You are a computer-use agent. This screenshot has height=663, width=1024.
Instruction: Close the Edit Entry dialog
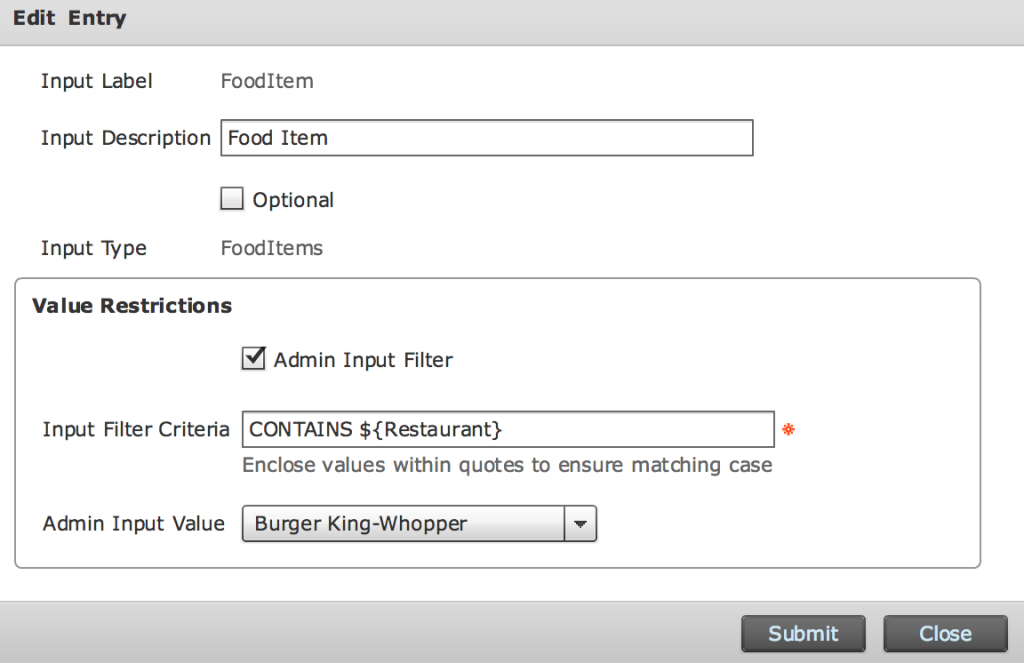944,633
